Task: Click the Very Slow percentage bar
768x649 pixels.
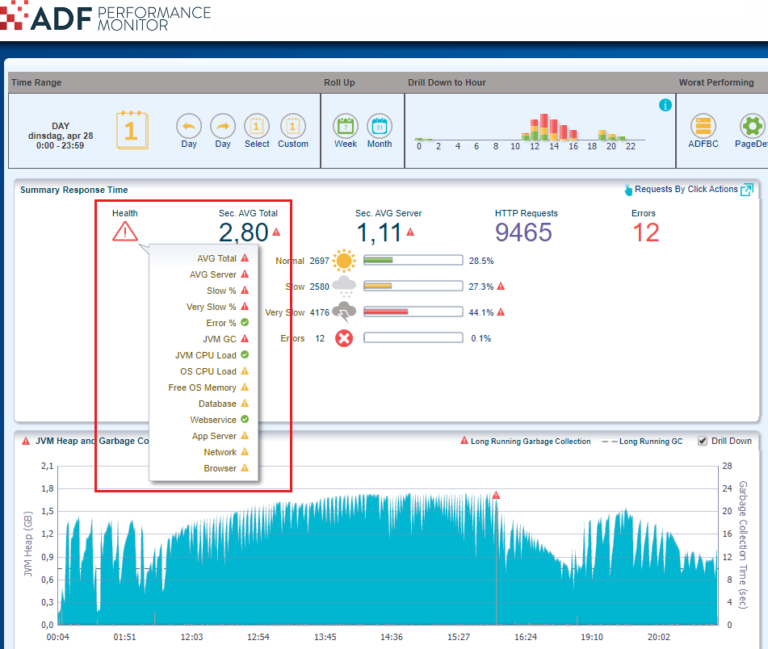Action: click(412, 312)
